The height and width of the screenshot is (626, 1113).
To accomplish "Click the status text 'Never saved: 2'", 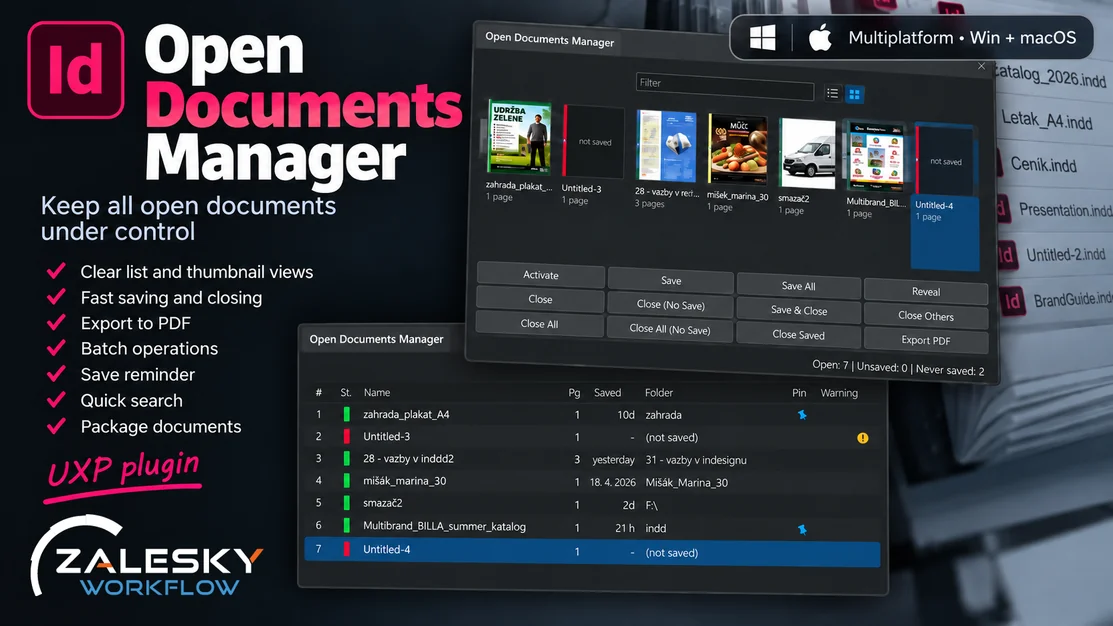I will click(950, 370).
